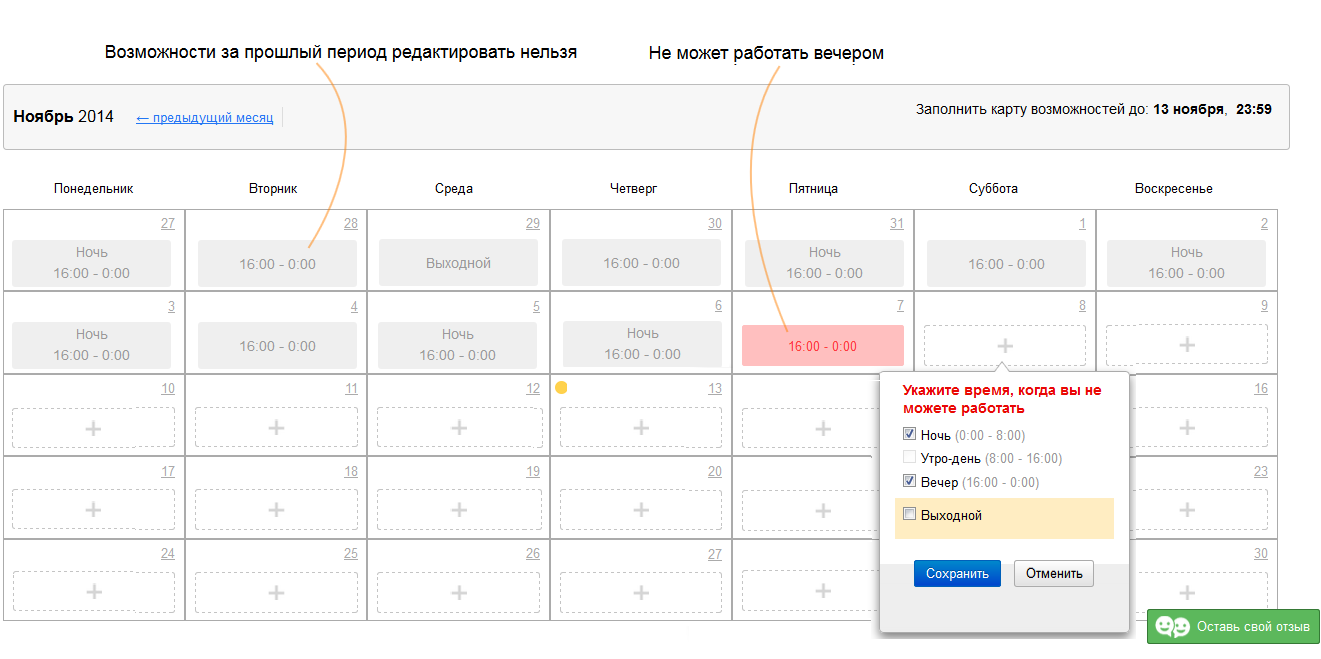
Task: Add availability on Tuesday the 18th
Action: (x=276, y=510)
